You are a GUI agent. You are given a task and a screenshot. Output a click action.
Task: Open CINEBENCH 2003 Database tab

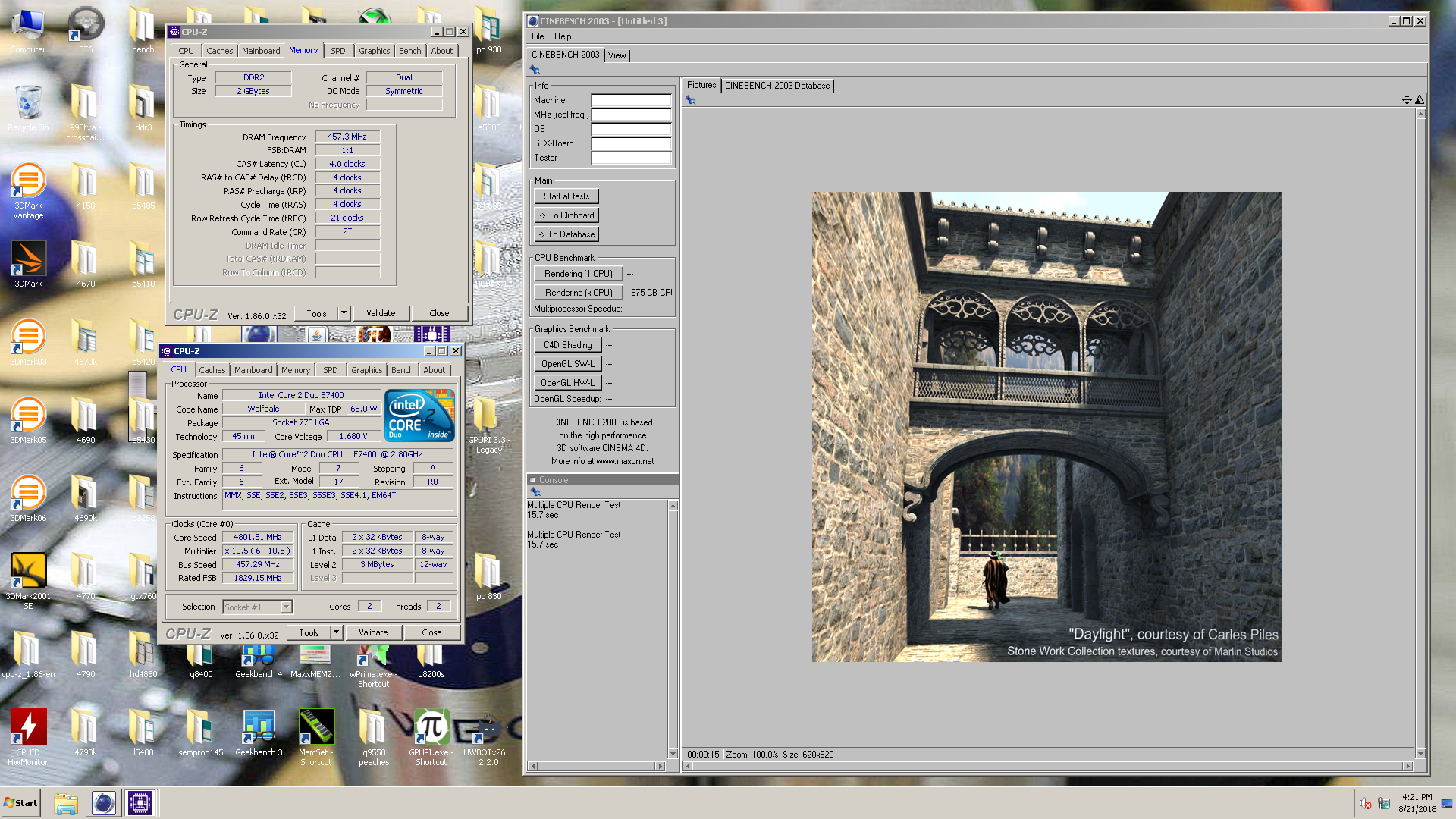click(x=777, y=86)
